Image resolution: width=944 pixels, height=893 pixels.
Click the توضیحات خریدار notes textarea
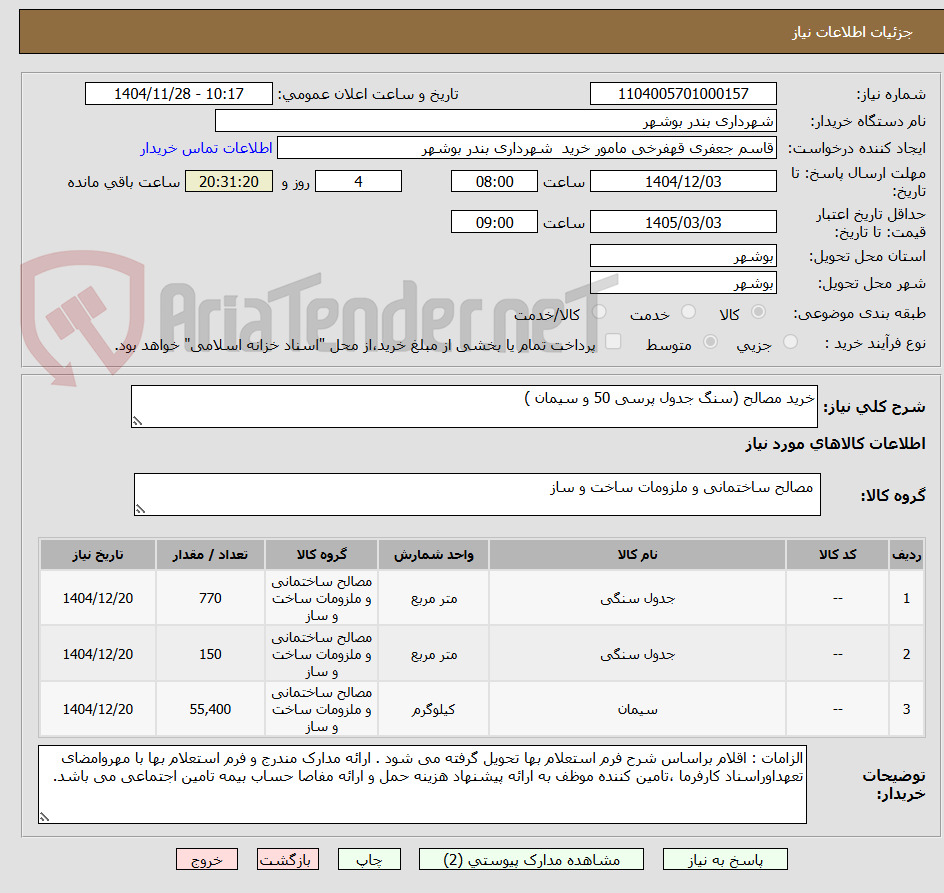click(422, 785)
